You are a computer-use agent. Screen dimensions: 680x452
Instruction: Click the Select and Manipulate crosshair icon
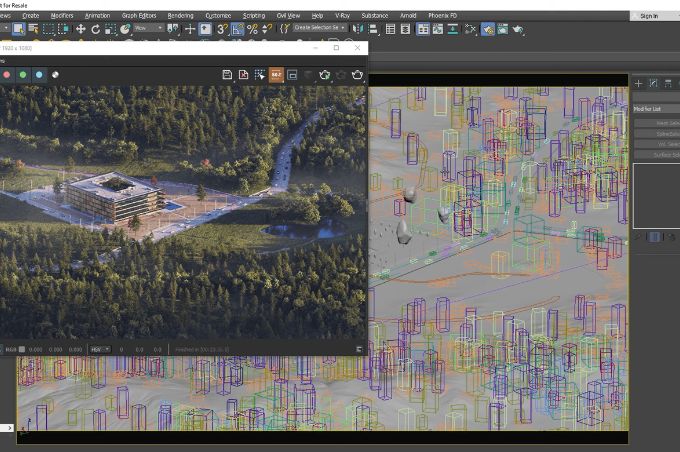190,29
